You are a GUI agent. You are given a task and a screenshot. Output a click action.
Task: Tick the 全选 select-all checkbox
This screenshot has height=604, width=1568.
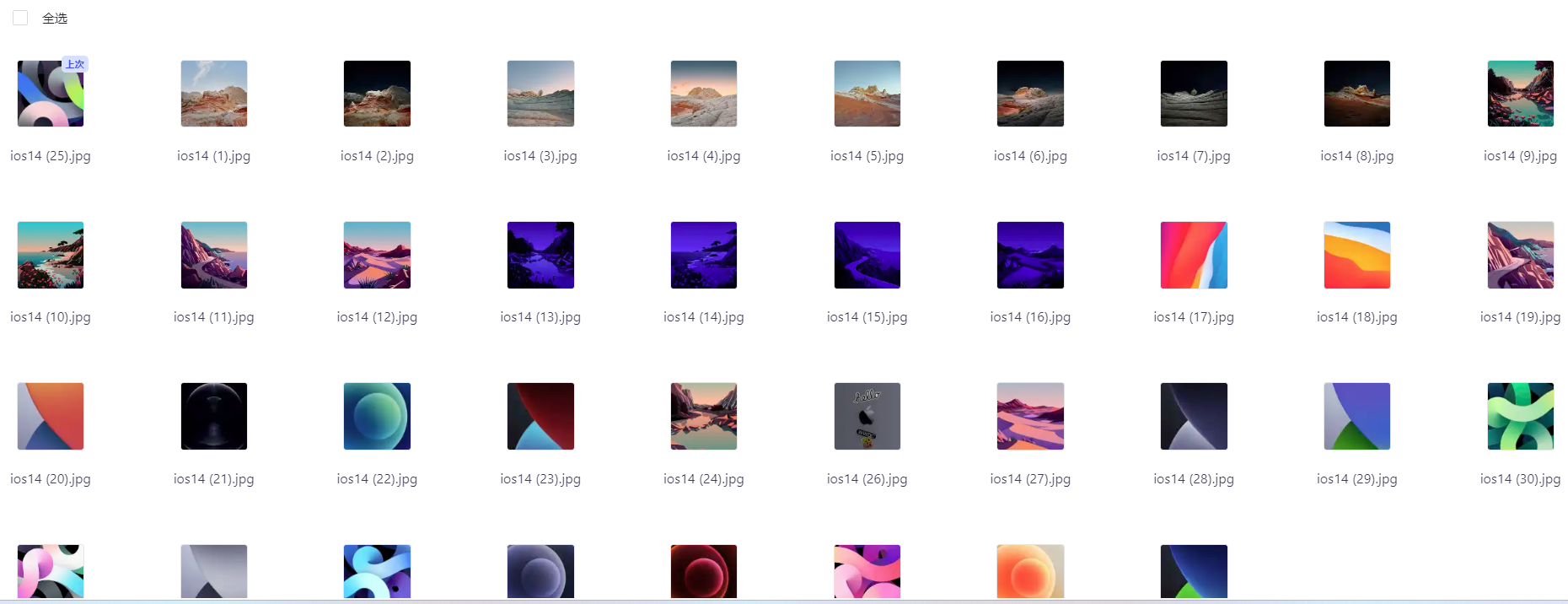coord(20,18)
